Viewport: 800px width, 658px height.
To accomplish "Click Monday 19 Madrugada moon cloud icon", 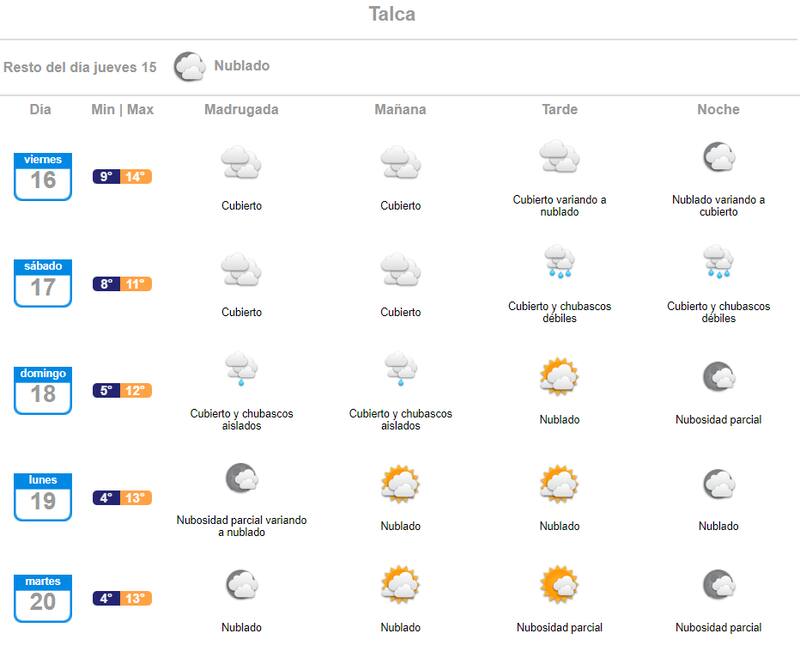I will [x=241, y=477].
